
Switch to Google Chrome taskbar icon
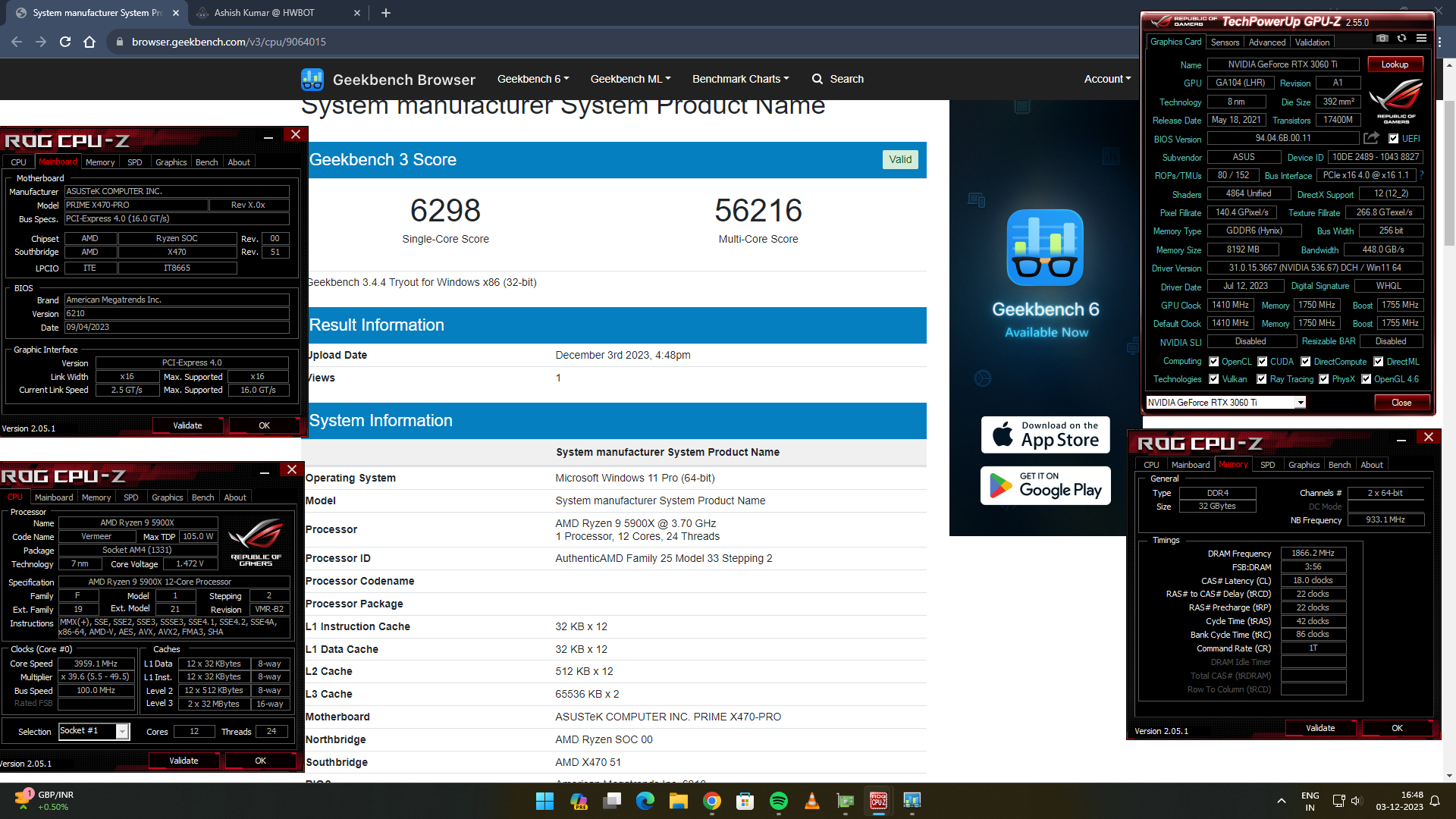(x=712, y=801)
